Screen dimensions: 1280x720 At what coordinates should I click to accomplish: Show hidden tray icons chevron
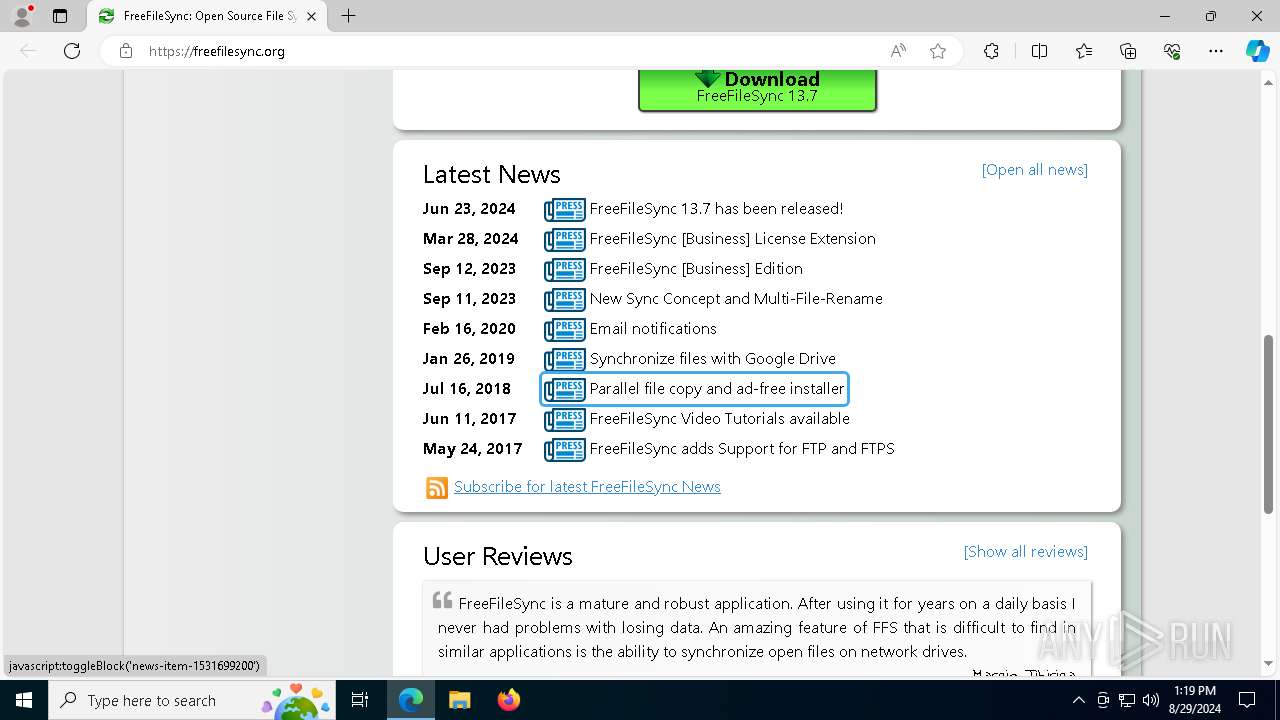(x=1078, y=700)
